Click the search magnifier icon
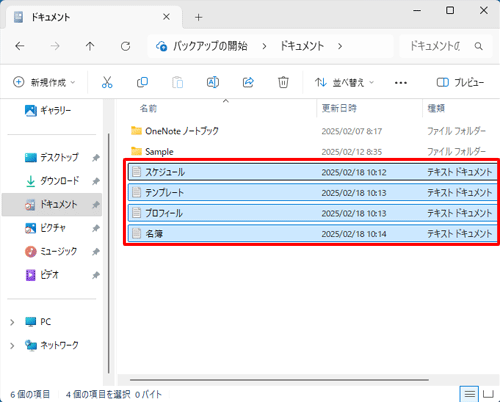The image size is (500, 402). [478, 46]
